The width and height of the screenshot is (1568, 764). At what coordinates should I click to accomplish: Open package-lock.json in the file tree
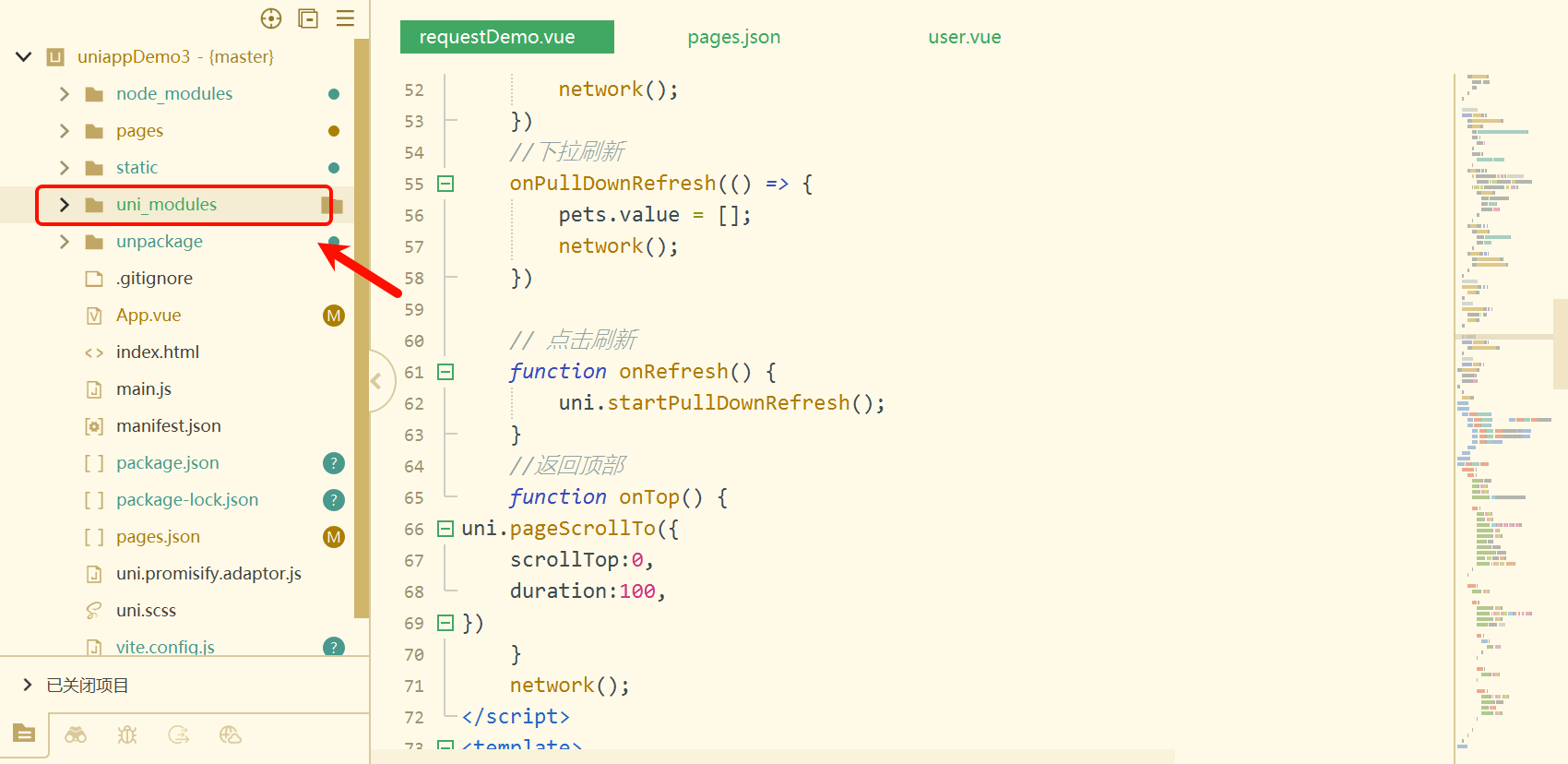tap(187, 499)
